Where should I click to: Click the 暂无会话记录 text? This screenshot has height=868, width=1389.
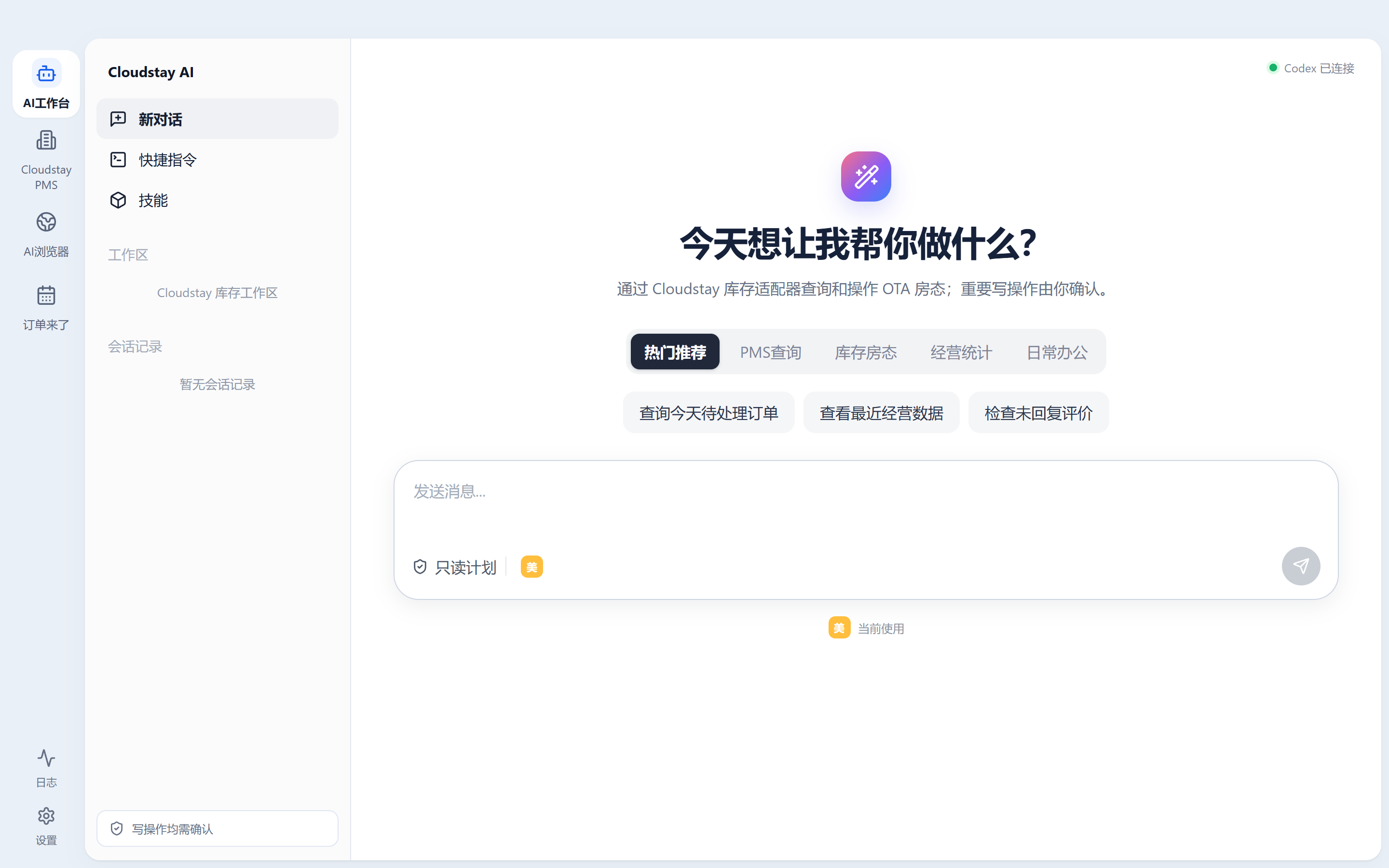217,385
